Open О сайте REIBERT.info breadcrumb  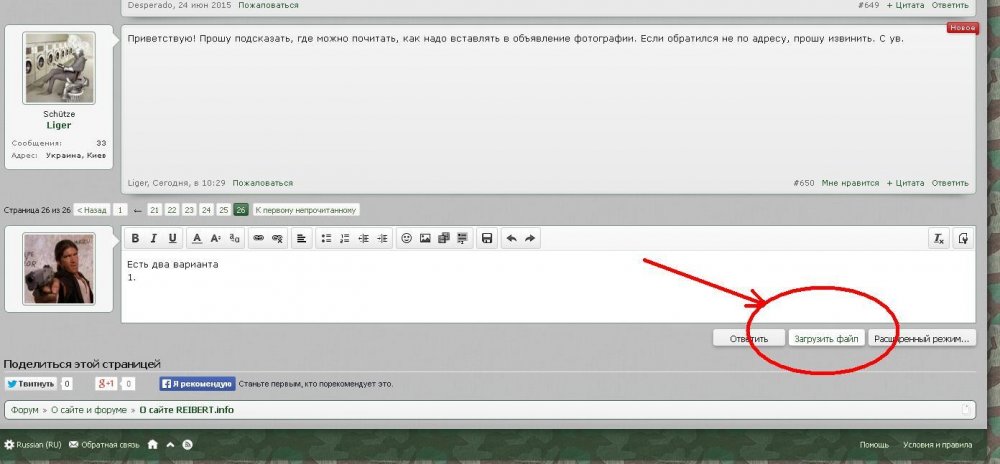[187, 410]
